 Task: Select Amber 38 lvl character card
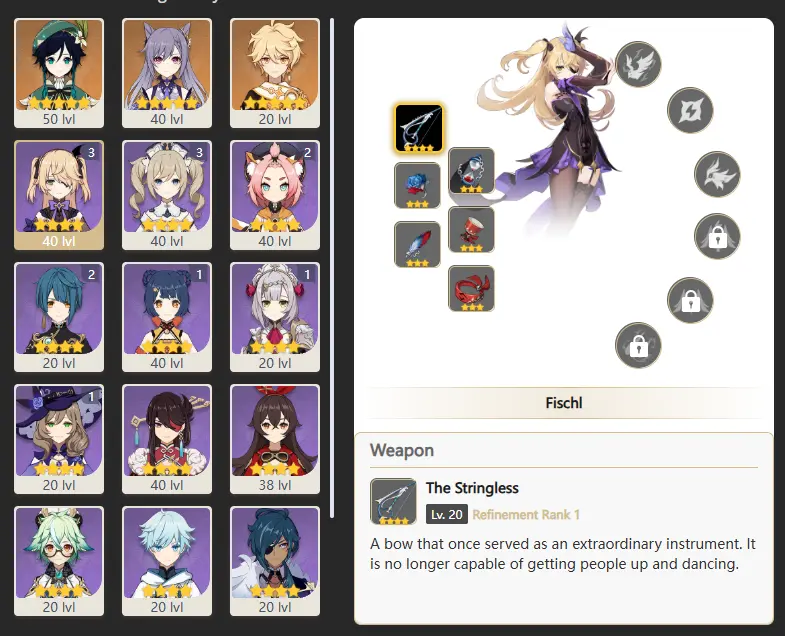275,439
